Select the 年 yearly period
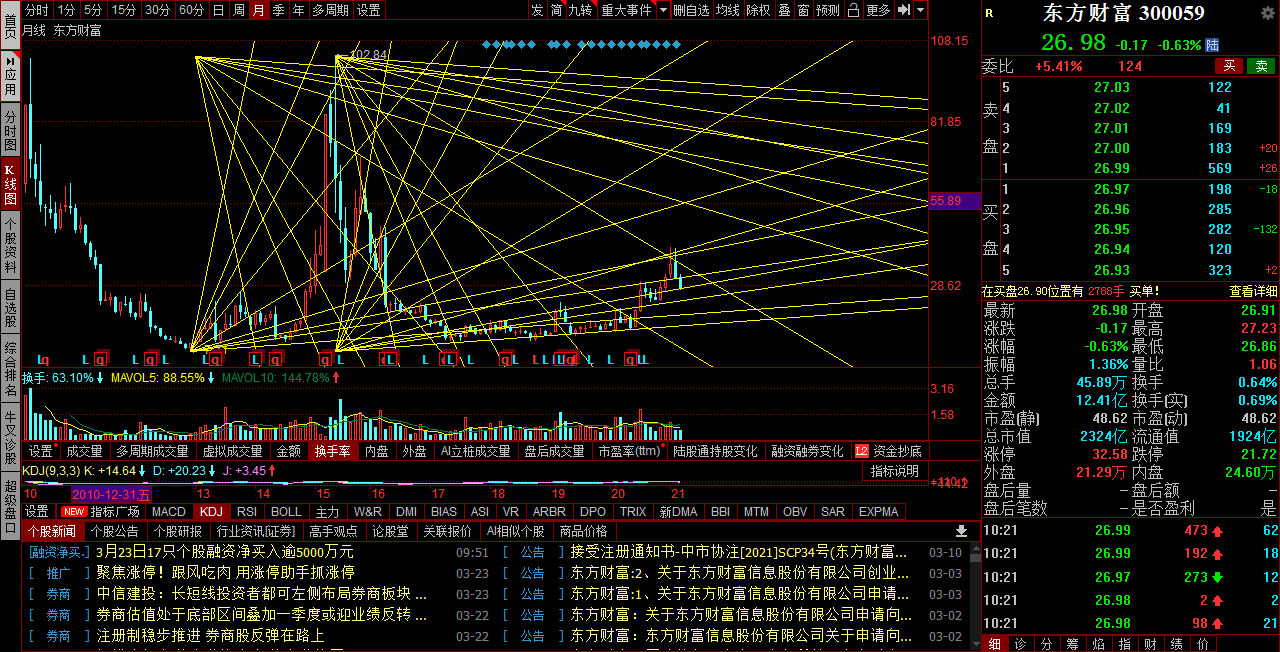The width and height of the screenshot is (1280, 652). pos(298,10)
